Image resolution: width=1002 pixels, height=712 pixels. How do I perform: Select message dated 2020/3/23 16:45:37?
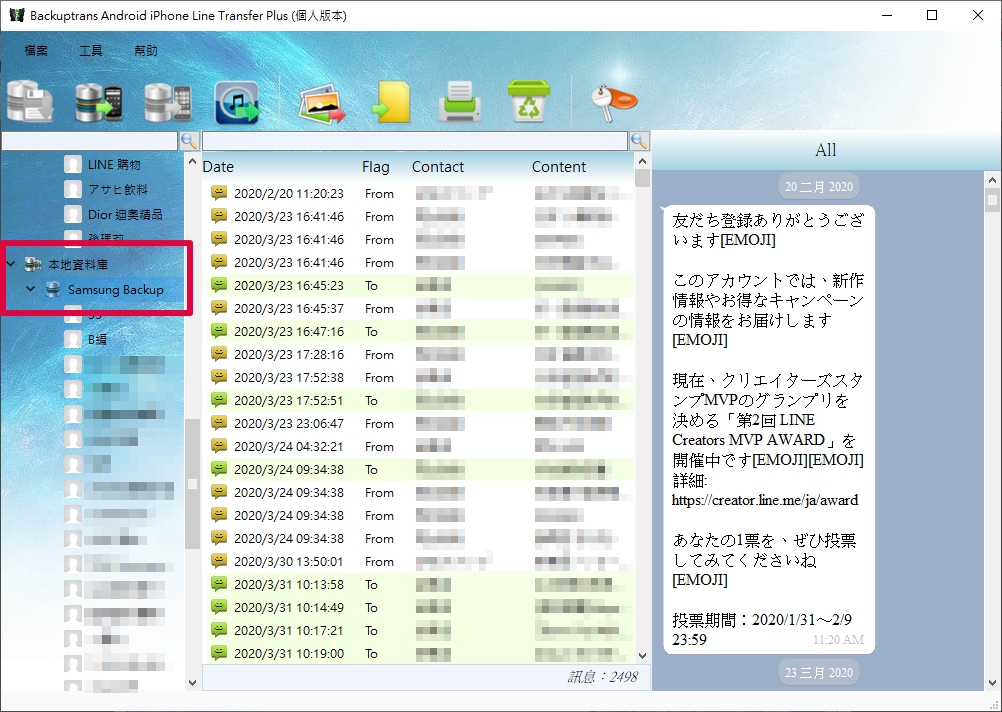tap(419, 308)
